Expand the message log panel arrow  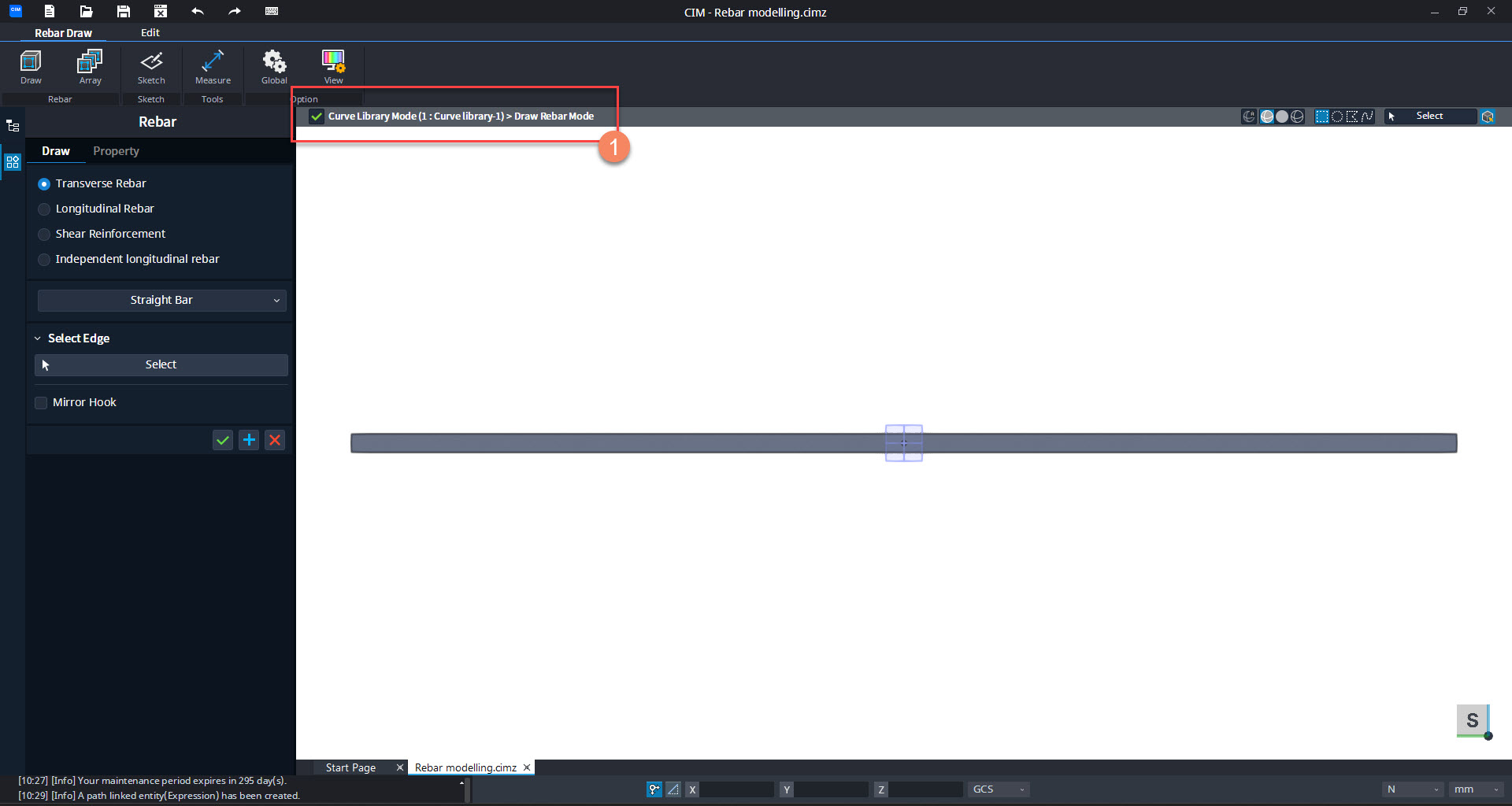click(x=461, y=782)
